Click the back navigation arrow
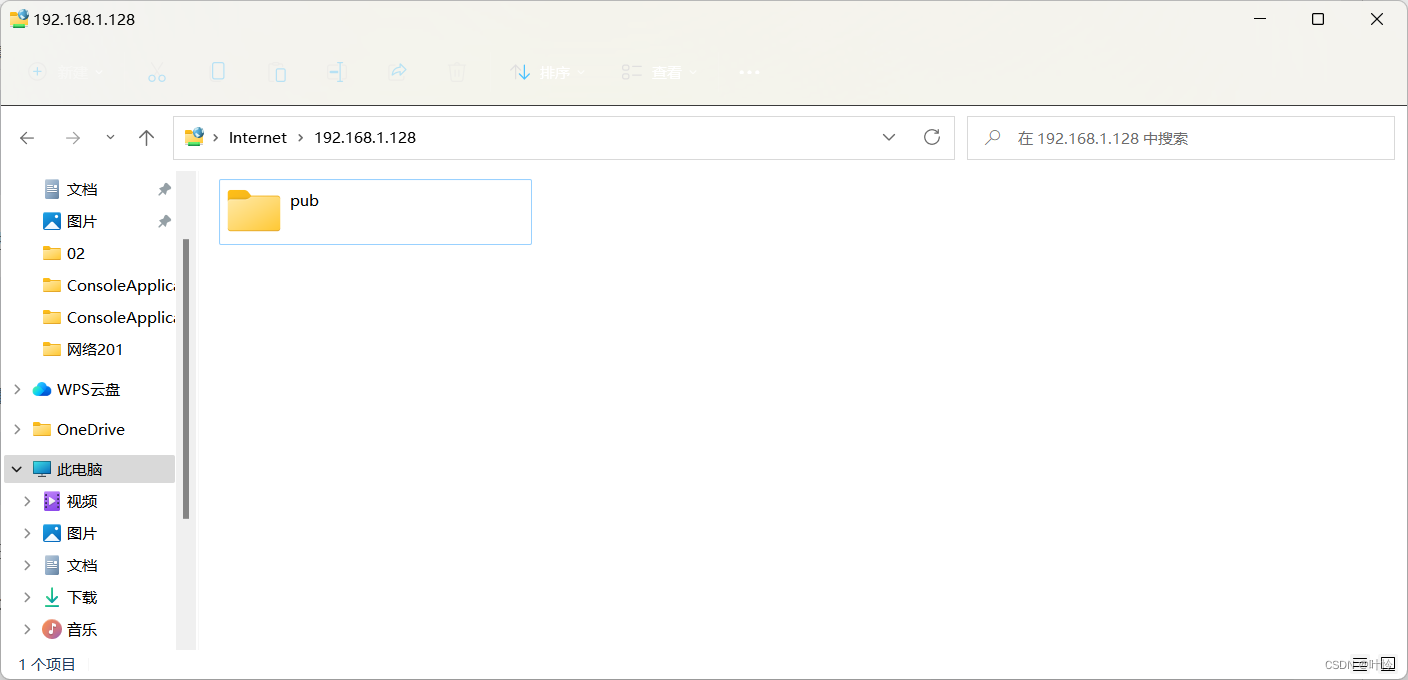 [27, 137]
